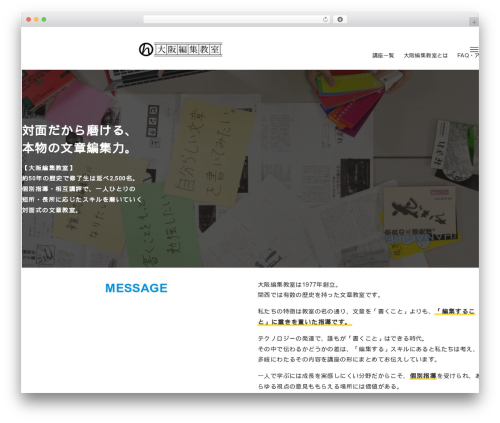
Task: Click the reload icon in address bar
Action: point(325,20)
